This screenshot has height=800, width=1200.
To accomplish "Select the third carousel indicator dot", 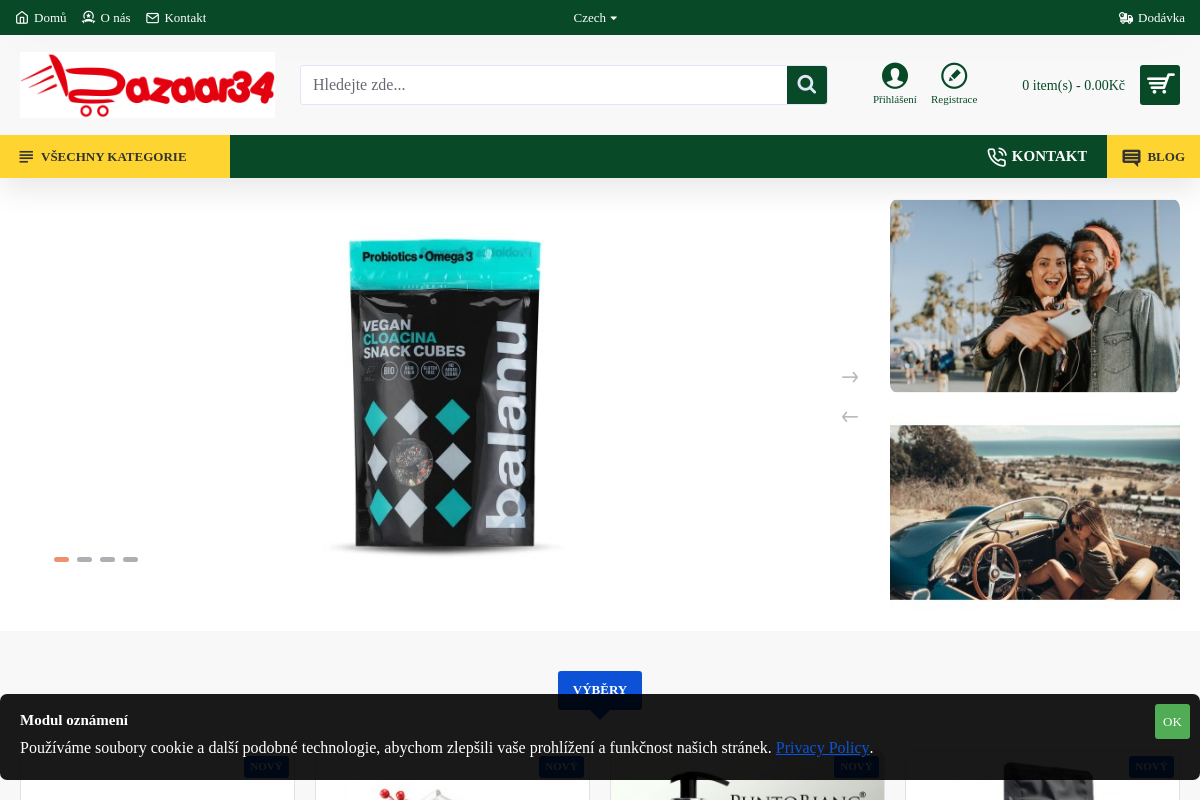I will point(107,559).
